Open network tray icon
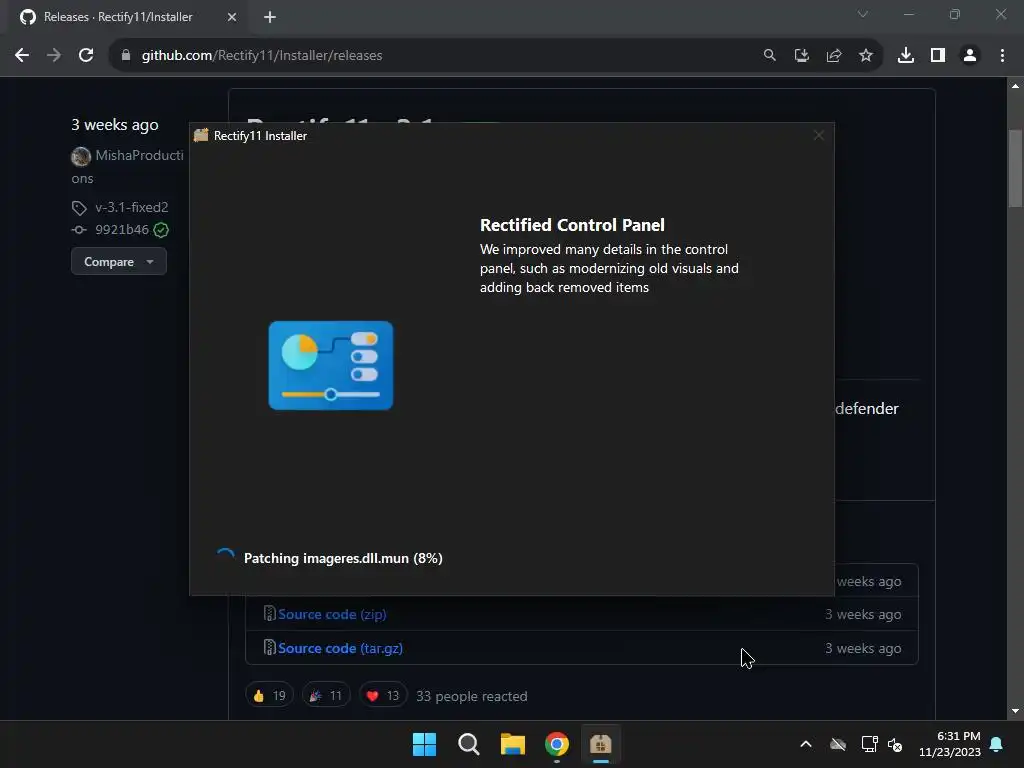The height and width of the screenshot is (768, 1024). 869,744
